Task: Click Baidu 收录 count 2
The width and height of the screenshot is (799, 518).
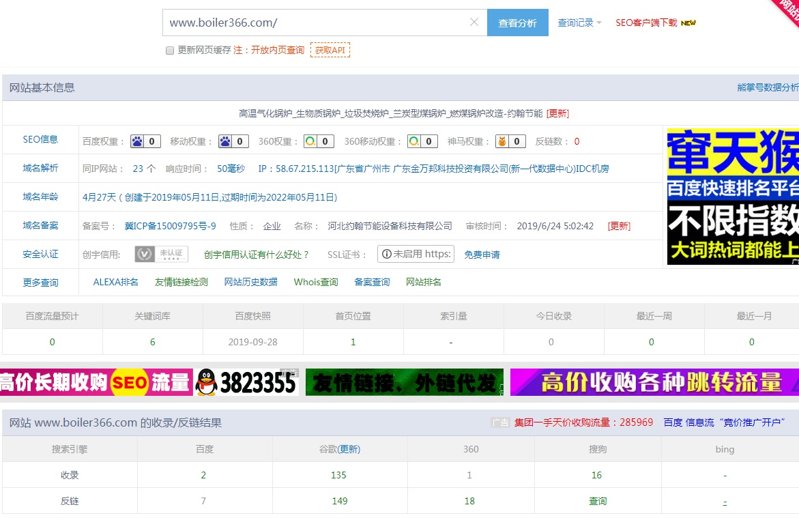Action: point(203,475)
